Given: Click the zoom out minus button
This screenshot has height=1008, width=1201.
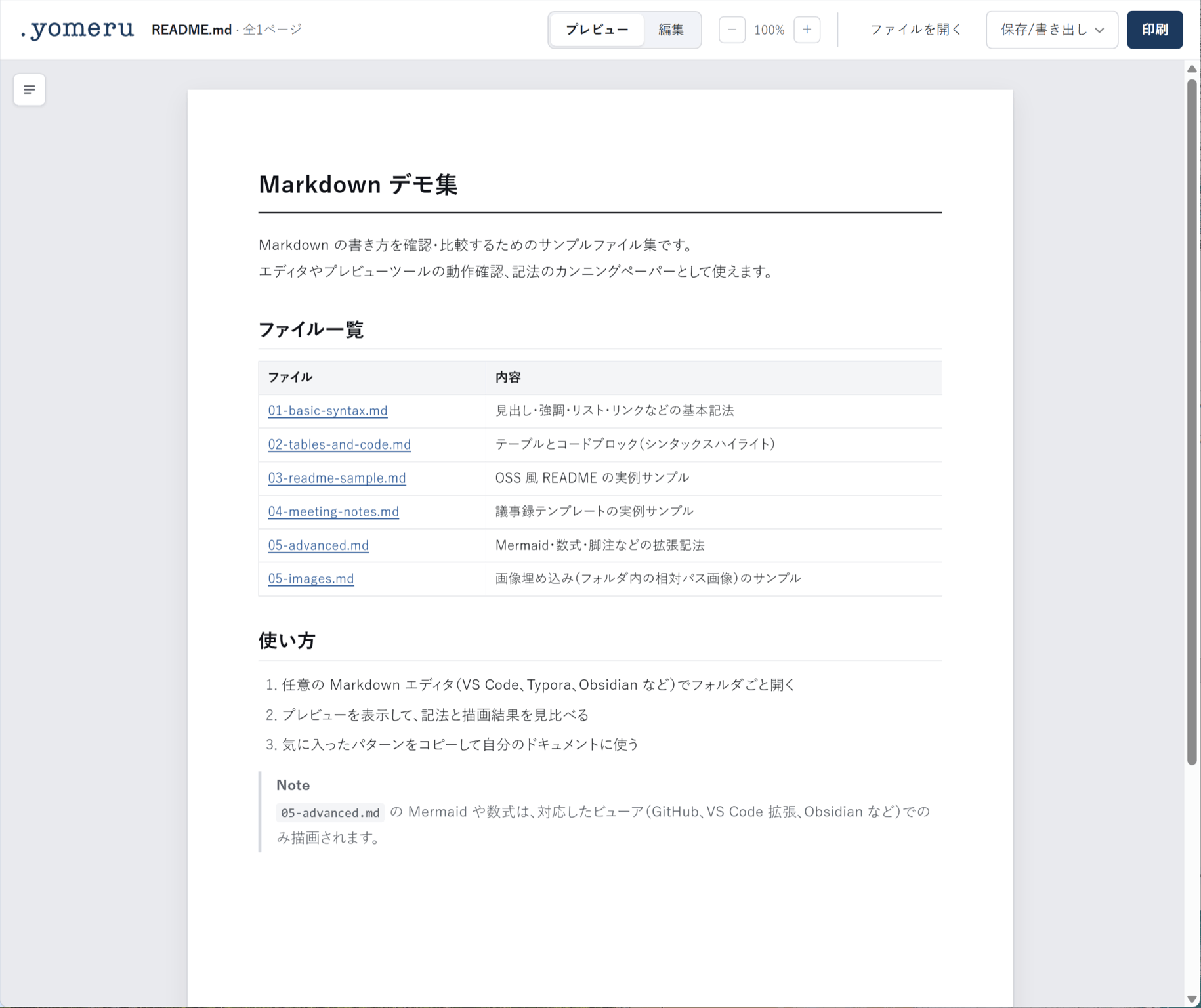Looking at the screenshot, I should click(732, 30).
